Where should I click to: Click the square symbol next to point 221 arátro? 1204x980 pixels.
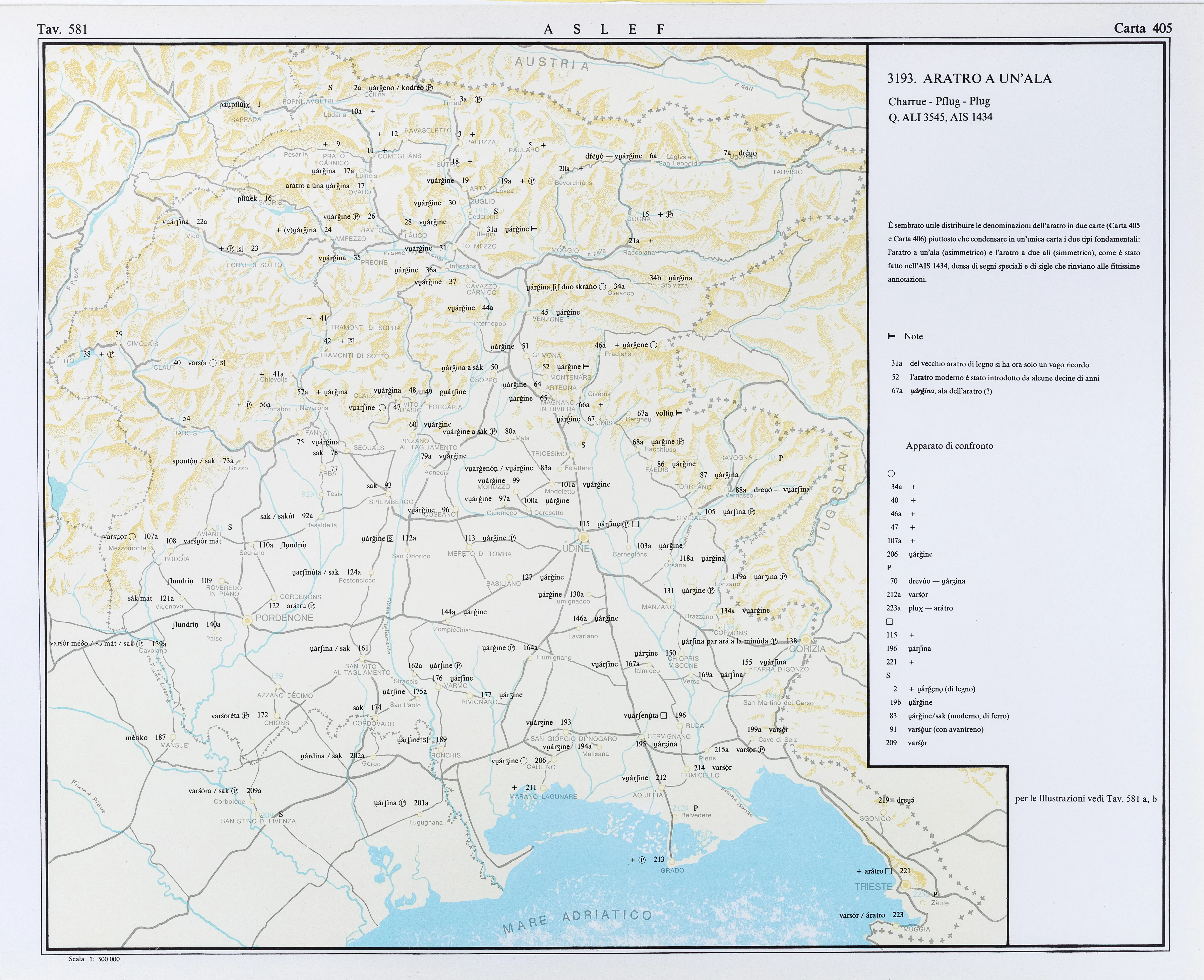888,871
